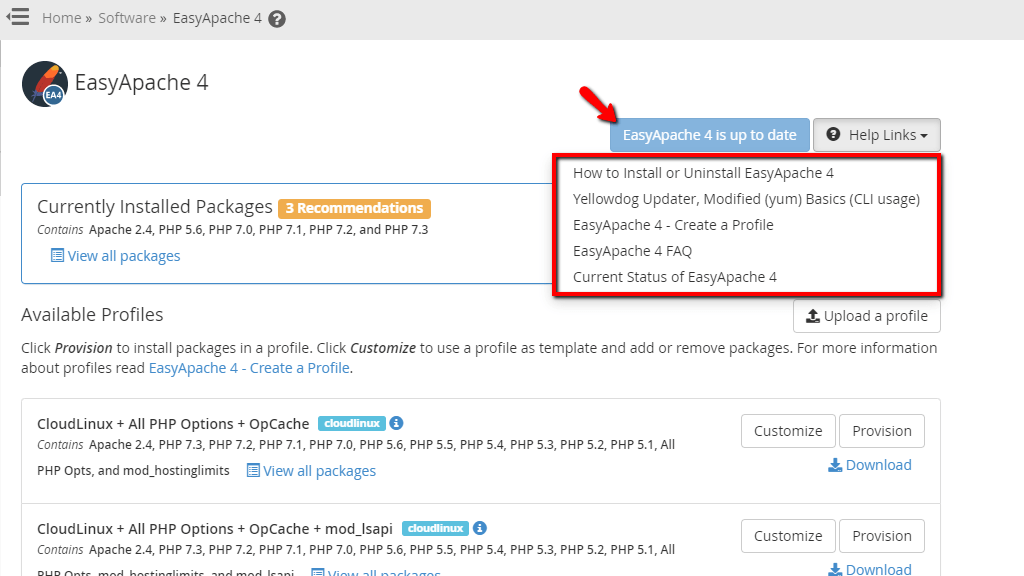This screenshot has height=576, width=1024.
Task: Click the Available Profiles heading
Action: (x=92, y=315)
